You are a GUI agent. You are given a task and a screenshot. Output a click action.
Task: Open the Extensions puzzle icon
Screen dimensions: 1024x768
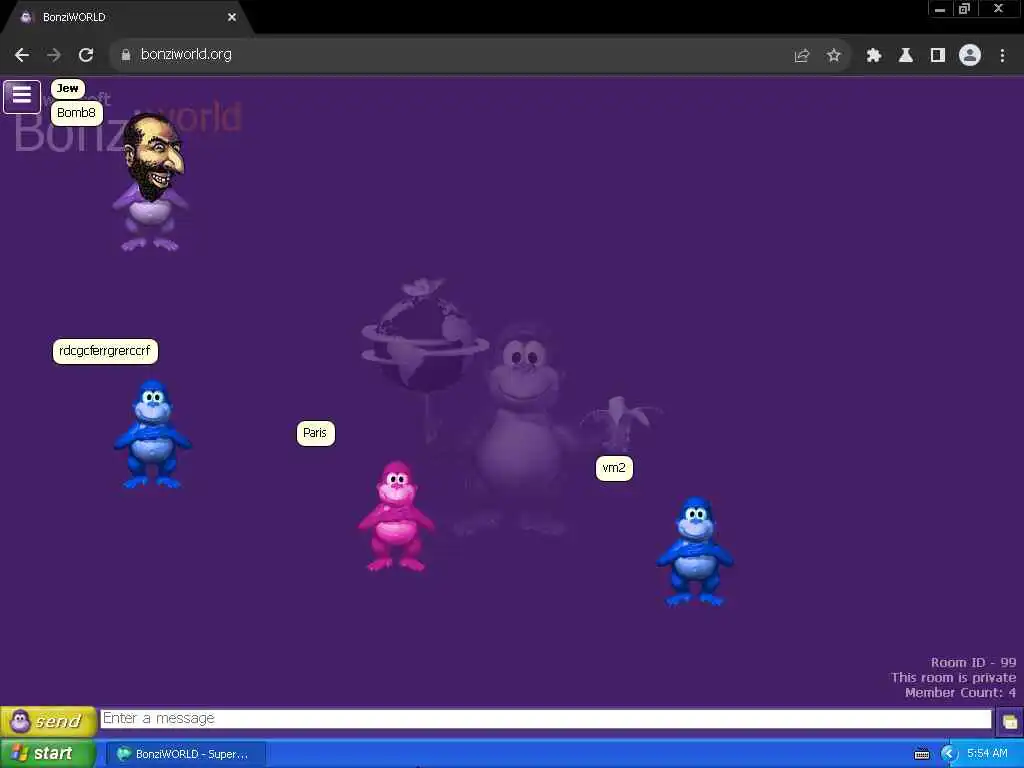coord(874,56)
